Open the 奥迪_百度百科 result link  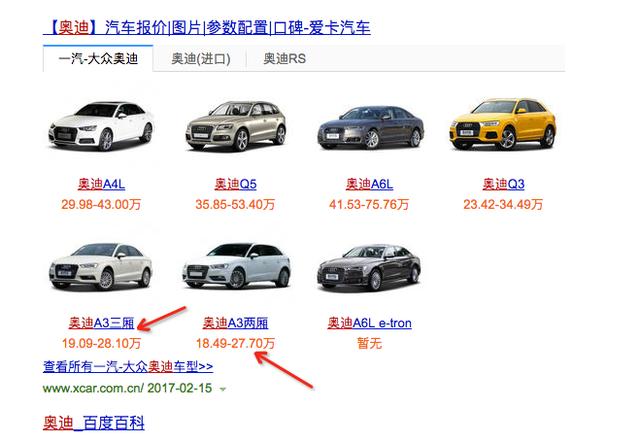[x=93, y=422]
